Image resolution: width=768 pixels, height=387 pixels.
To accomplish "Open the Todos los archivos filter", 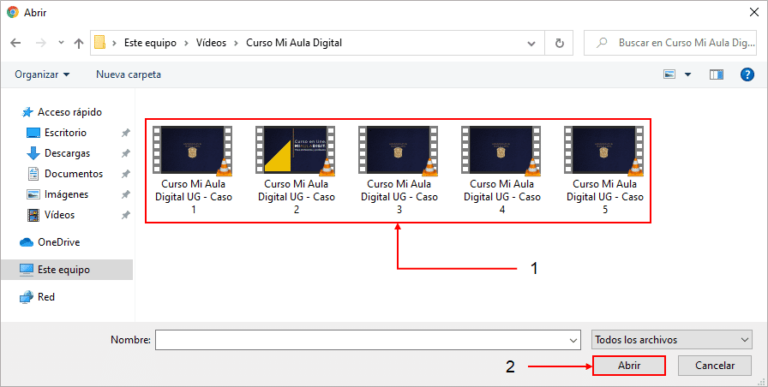I will (x=672, y=339).
